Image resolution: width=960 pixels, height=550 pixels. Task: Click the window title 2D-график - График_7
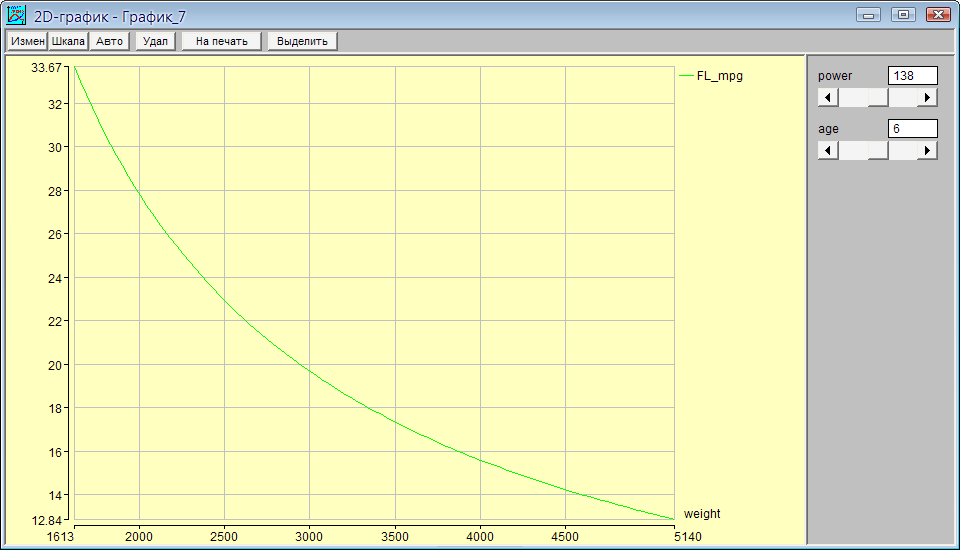tap(110, 17)
